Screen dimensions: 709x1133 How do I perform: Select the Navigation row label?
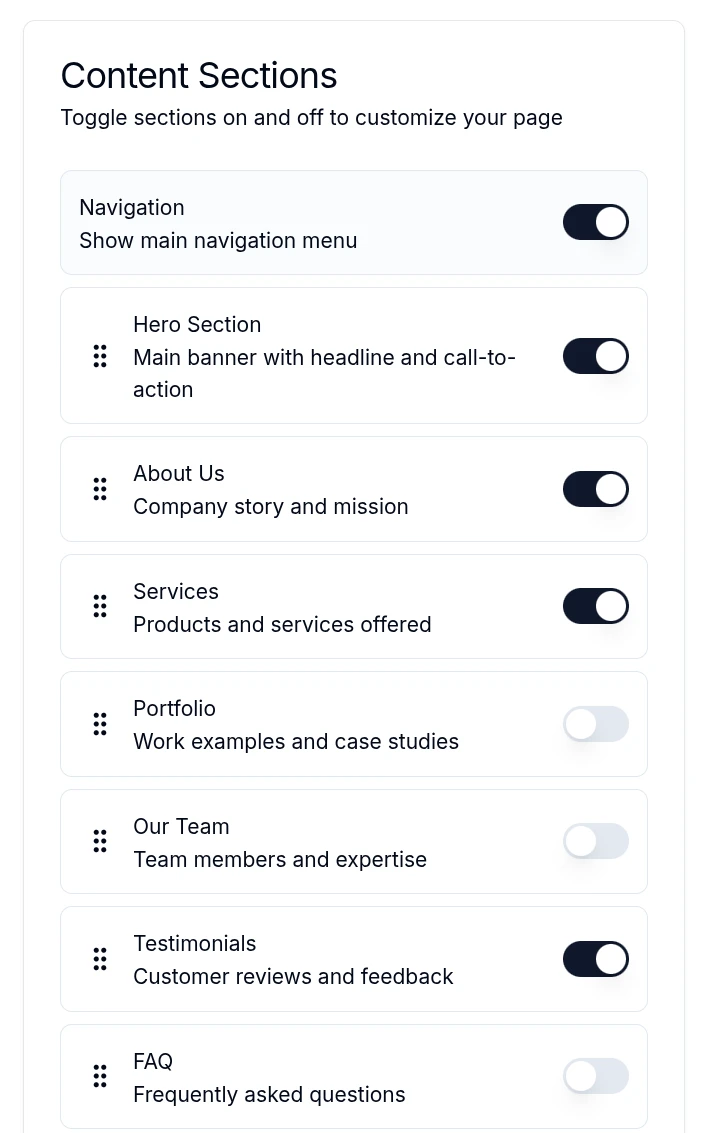132,207
